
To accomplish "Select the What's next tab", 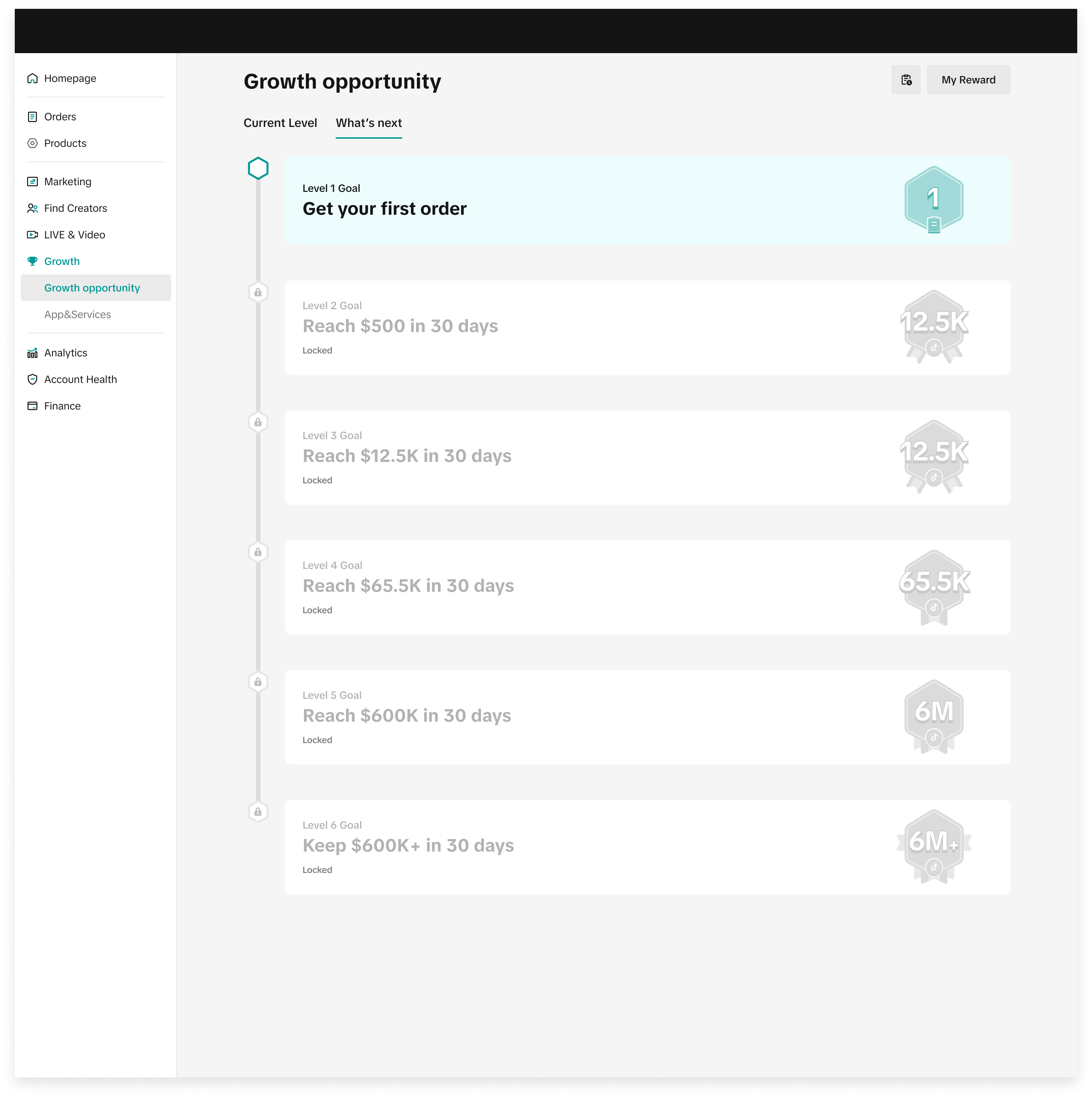I will [368, 123].
